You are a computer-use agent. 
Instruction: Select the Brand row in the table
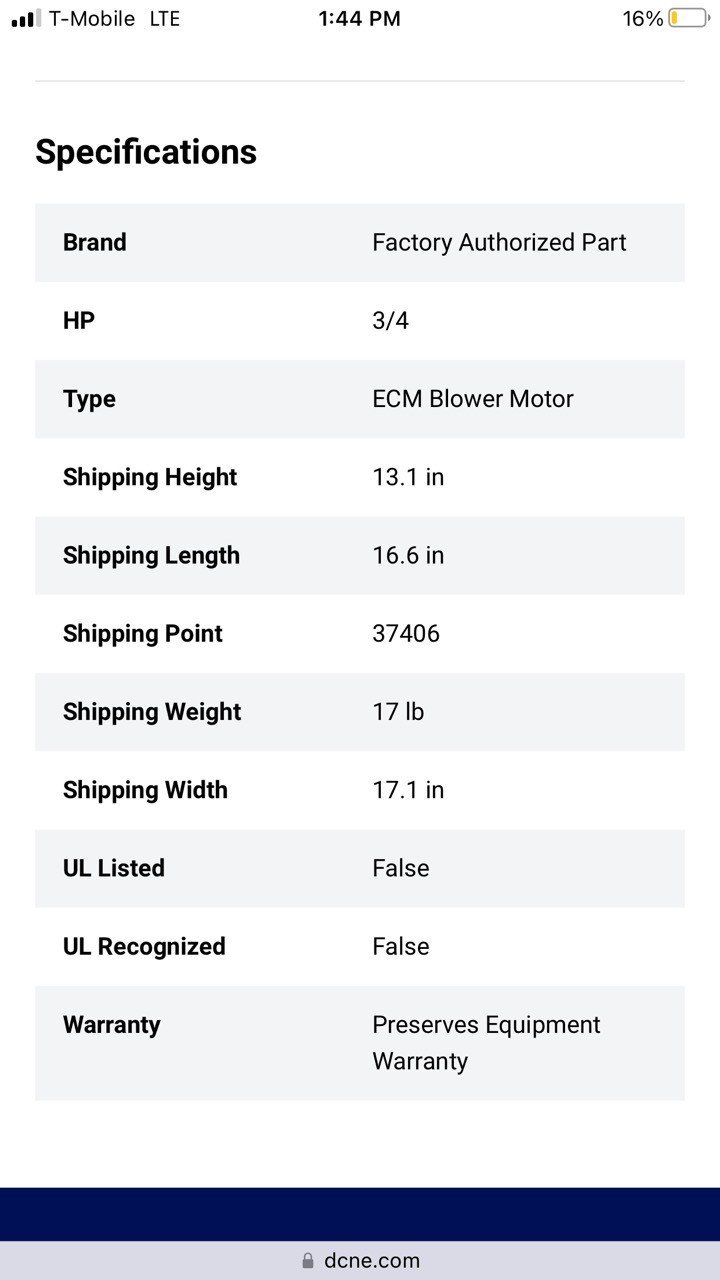tap(360, 242)
